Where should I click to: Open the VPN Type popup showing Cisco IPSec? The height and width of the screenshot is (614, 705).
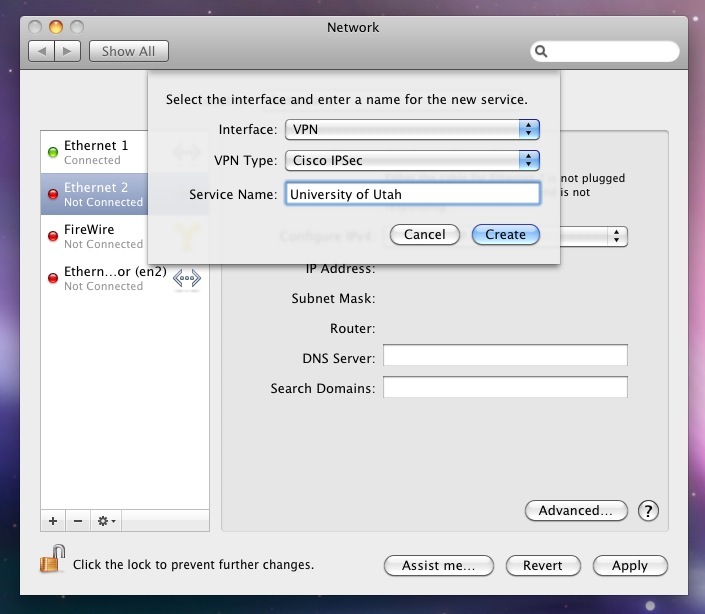click(x=412, y=160)
